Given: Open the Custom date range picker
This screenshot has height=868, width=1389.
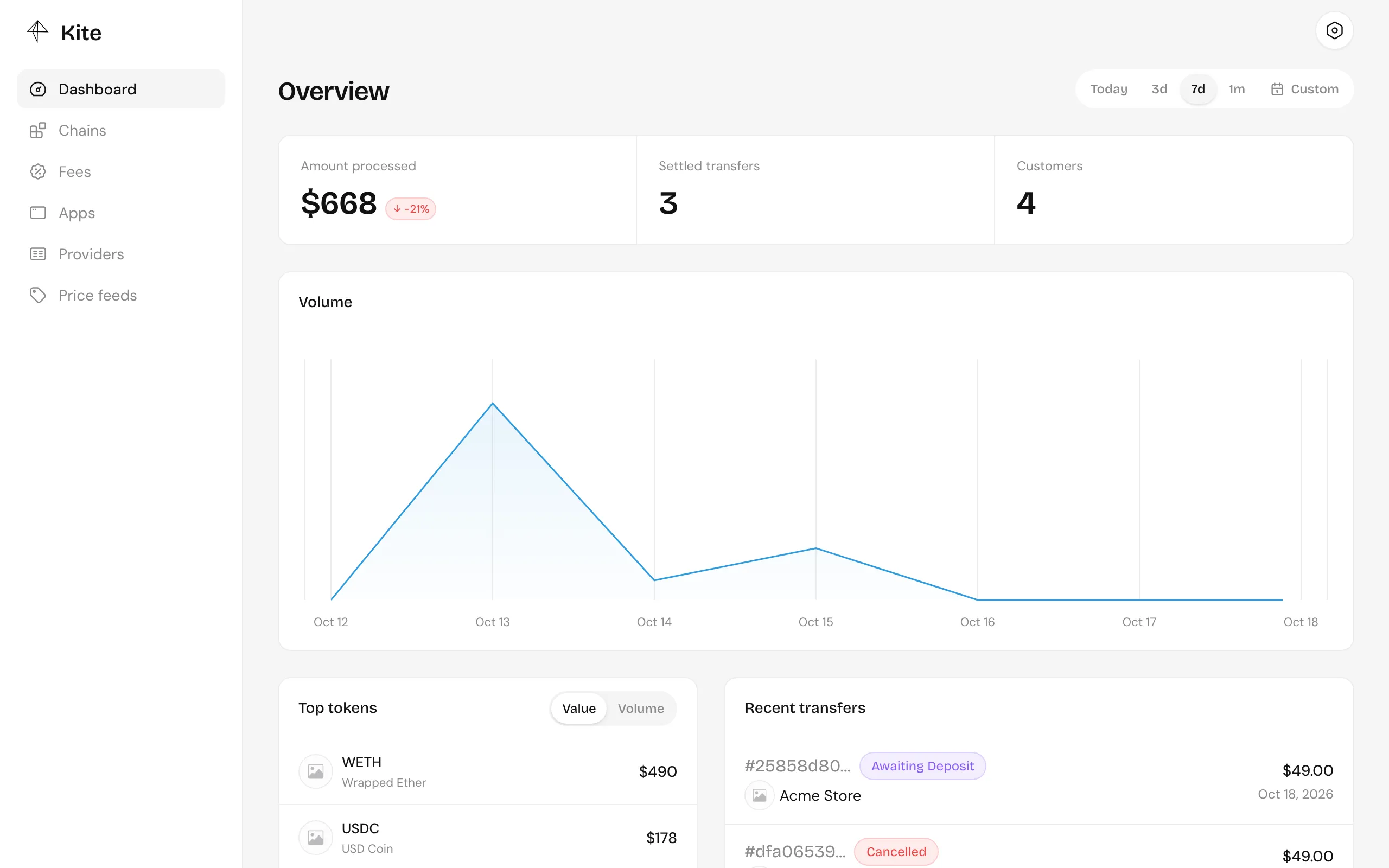Looking at the screenshot, I should (1304, 89).
